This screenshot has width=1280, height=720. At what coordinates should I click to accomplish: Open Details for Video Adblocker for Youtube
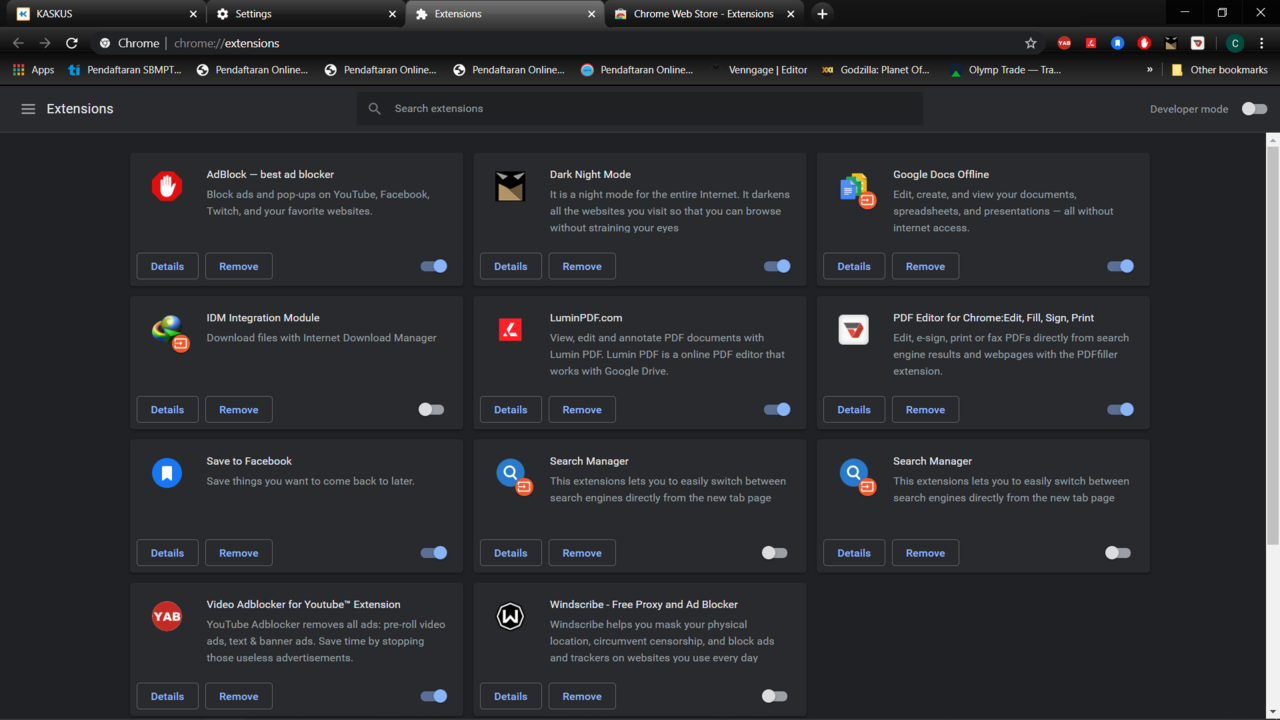pyautogui.click(x=167, y=696)
